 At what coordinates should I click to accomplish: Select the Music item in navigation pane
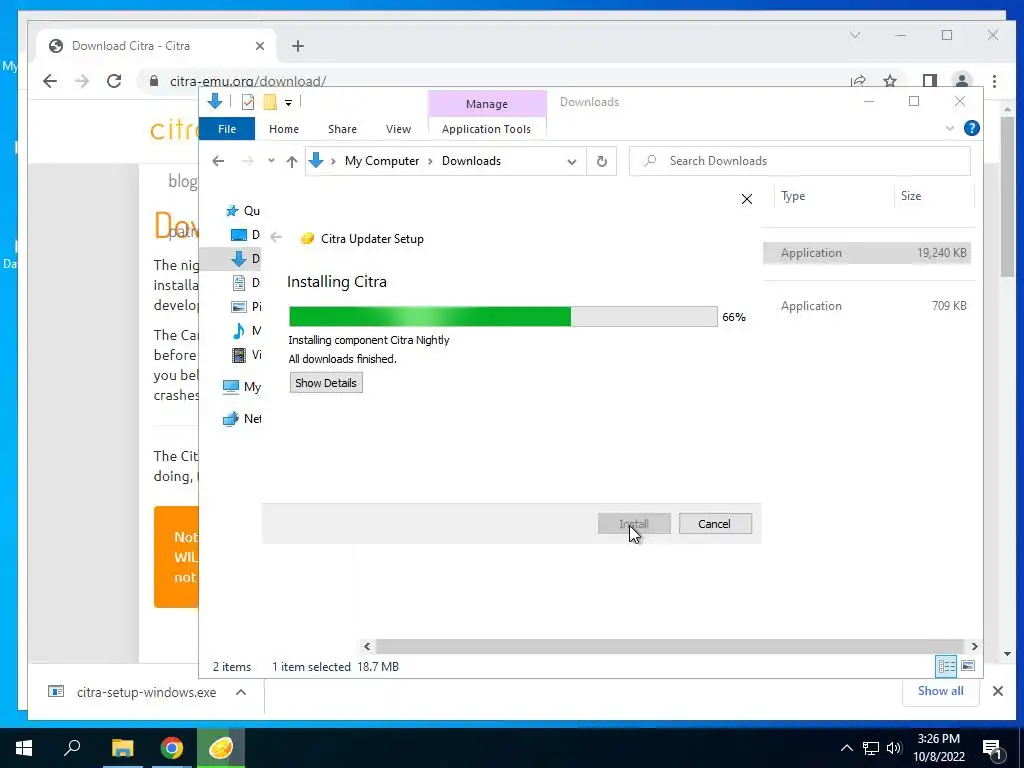pyautogui.click(x=246, y=330)
